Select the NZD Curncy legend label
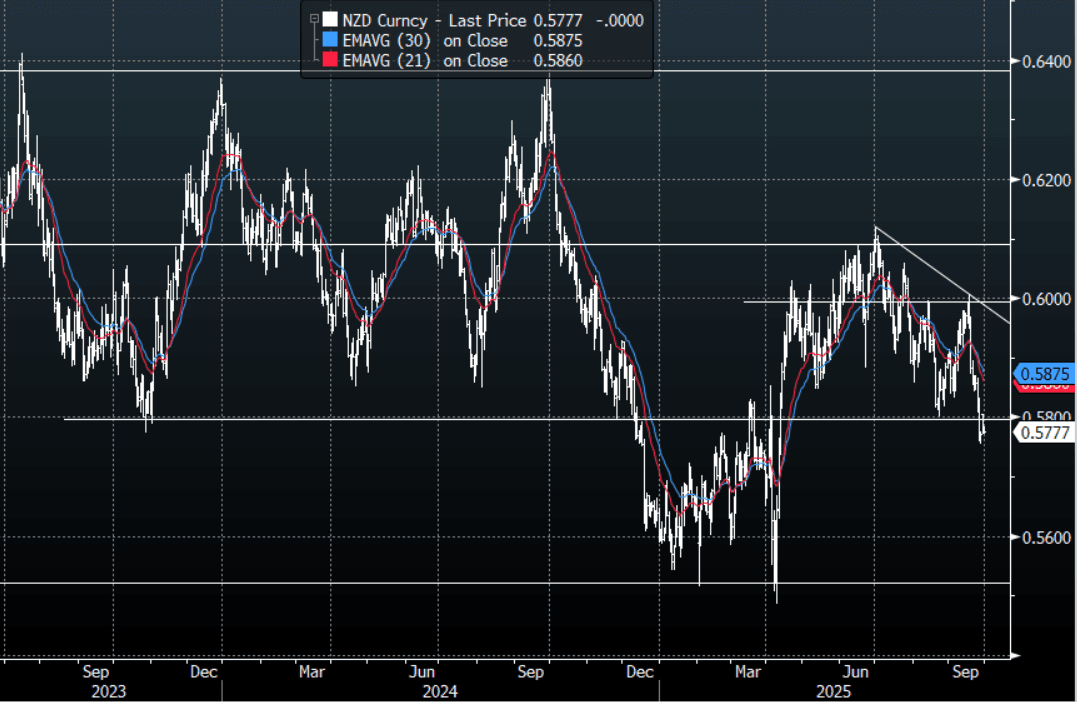Viewport: 1077px width, 702px height. coord(385,20)
